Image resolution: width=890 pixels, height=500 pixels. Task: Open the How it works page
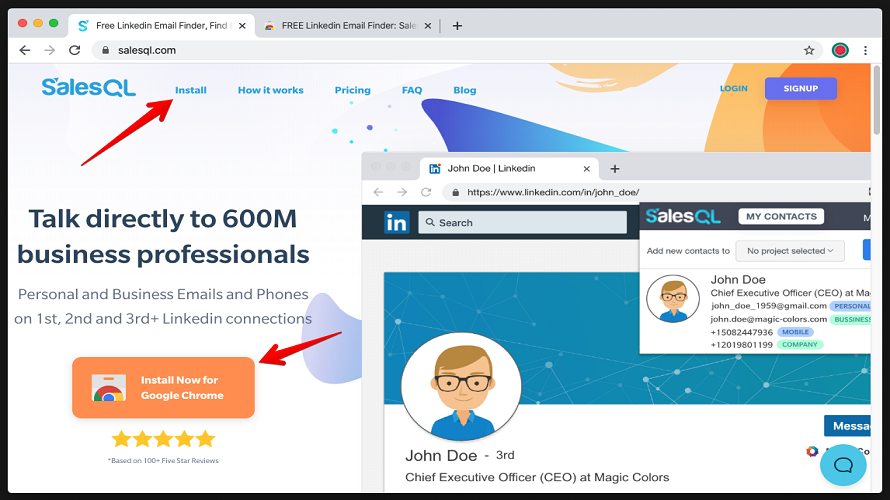point(271,90)
